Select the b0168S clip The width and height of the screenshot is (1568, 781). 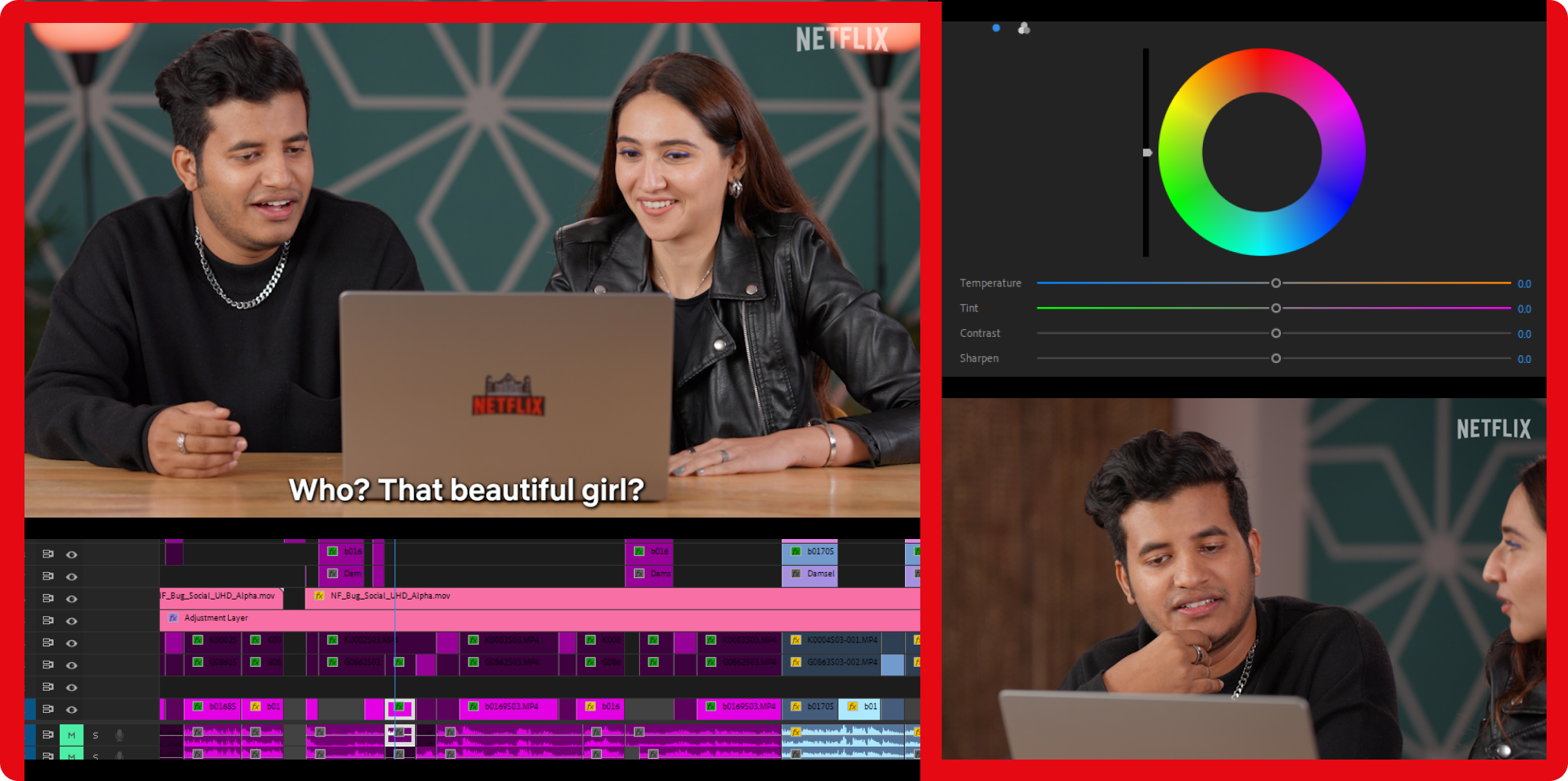212,709
